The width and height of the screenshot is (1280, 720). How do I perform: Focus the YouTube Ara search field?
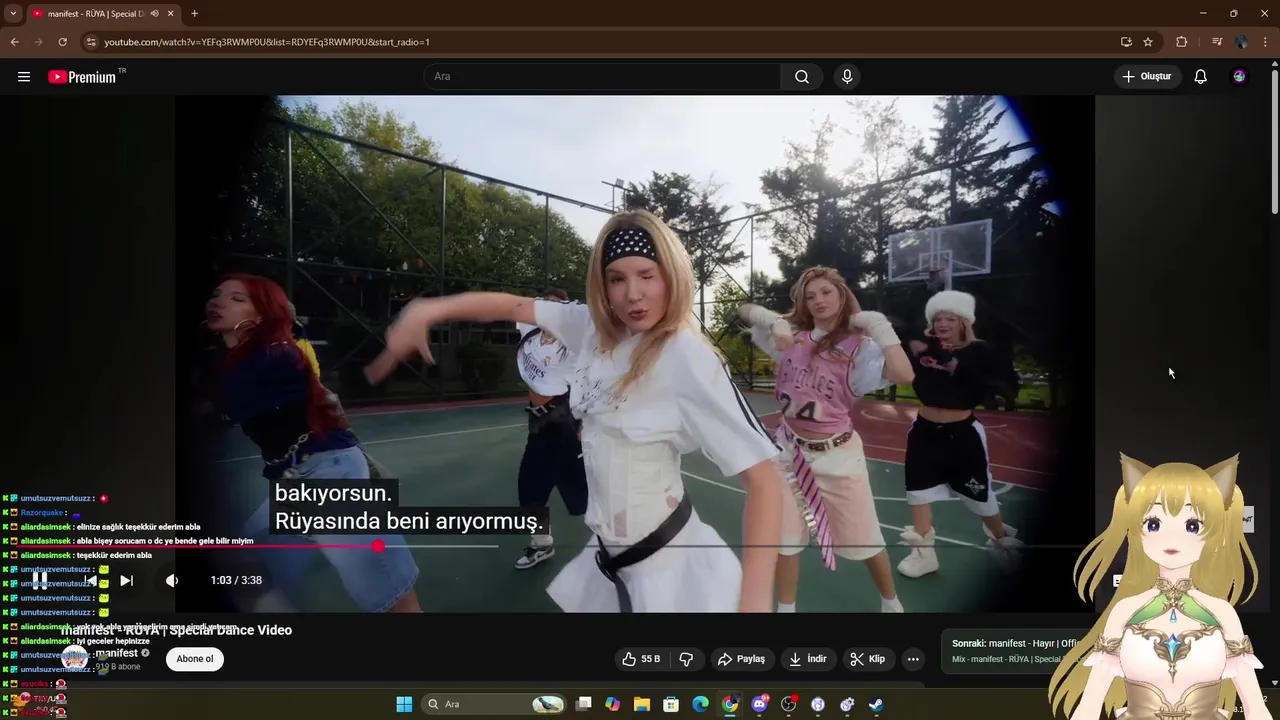click(x=602, y=77)
